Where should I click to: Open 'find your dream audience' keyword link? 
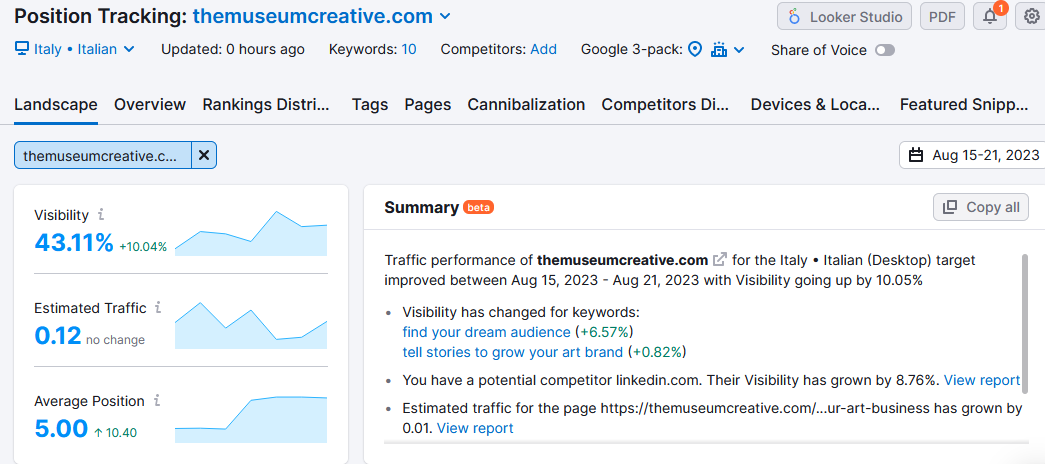click(487, 332)
